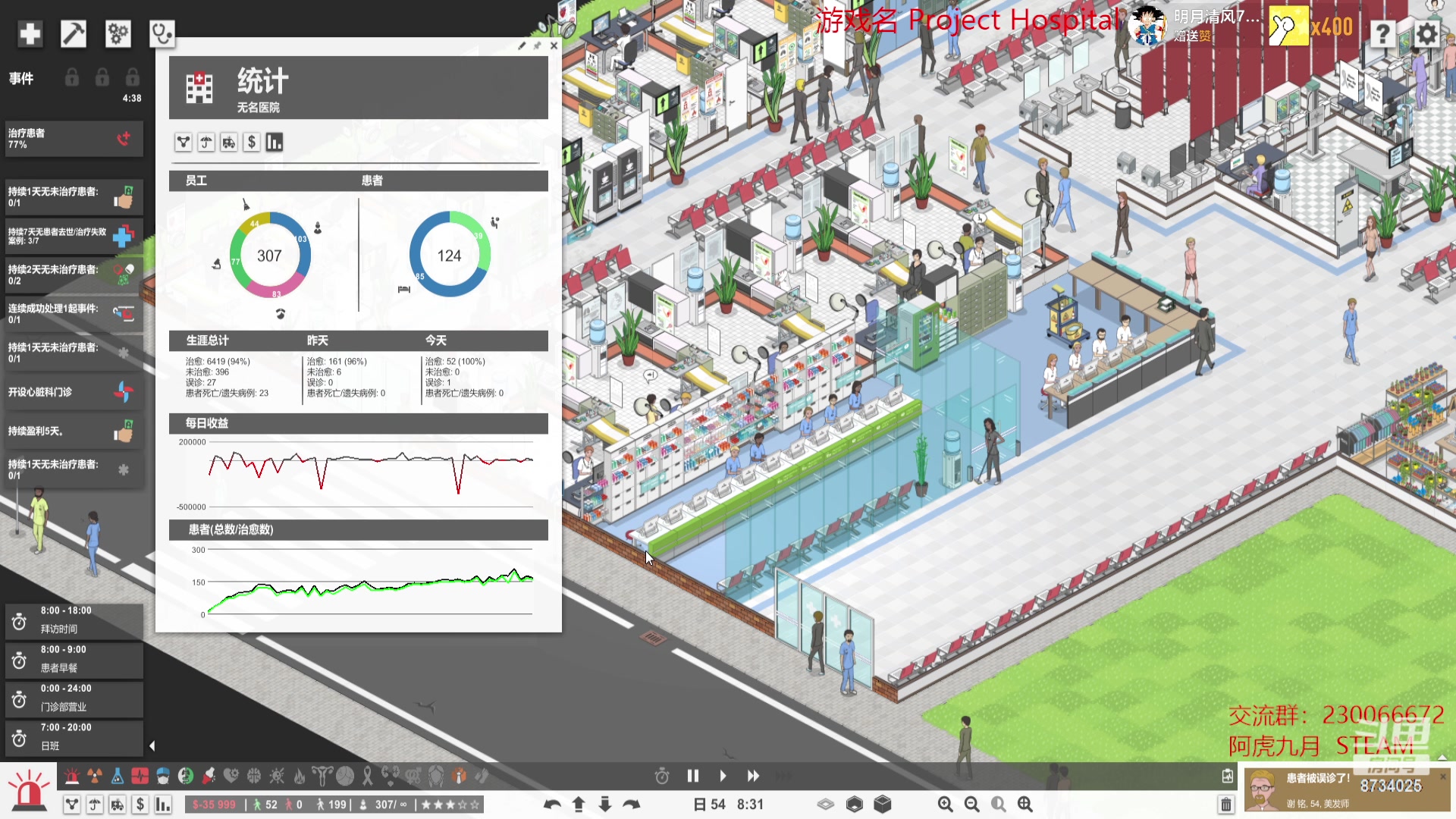Select the emergency department icon in department row
Image resolution: width=1456 pixels, height=819 pixels.
click(72, 776)
